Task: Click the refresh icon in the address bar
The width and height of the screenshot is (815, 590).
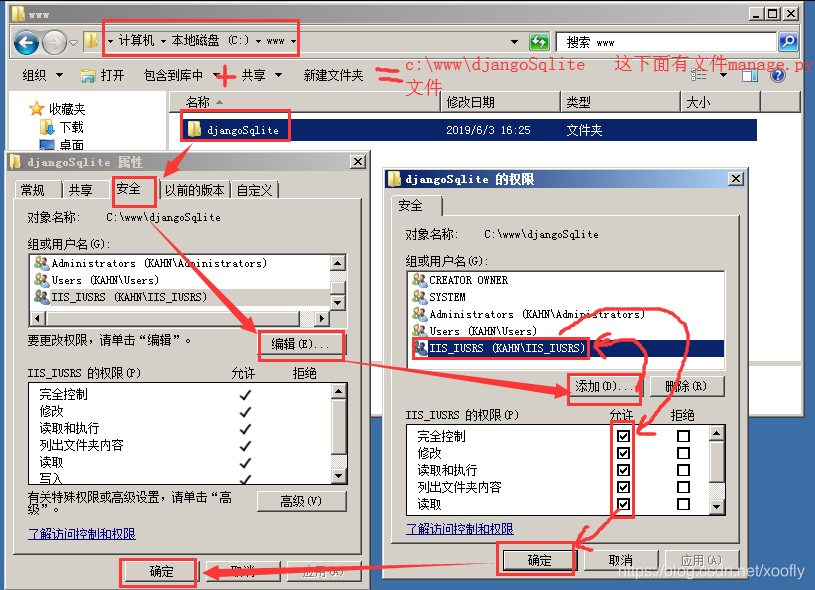Action: 540,42
